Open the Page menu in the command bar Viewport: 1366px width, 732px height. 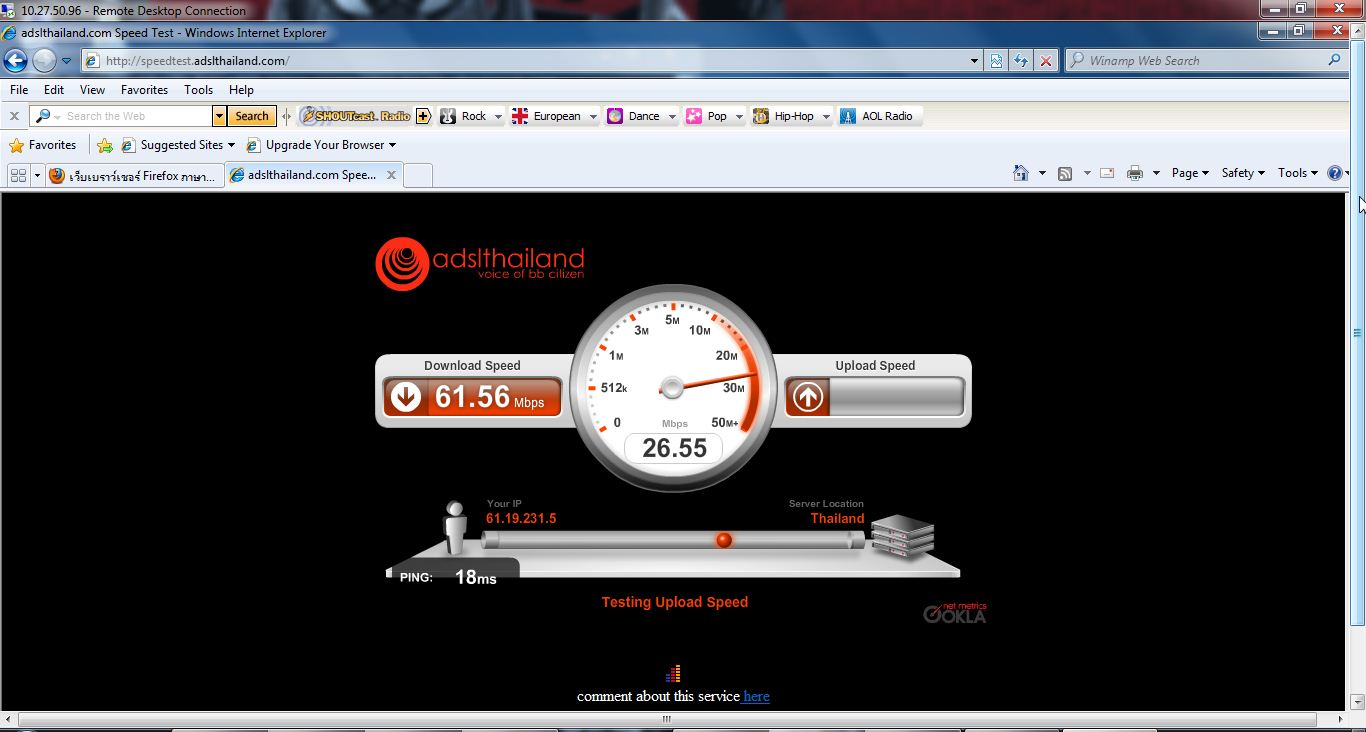click(1190, 173)
